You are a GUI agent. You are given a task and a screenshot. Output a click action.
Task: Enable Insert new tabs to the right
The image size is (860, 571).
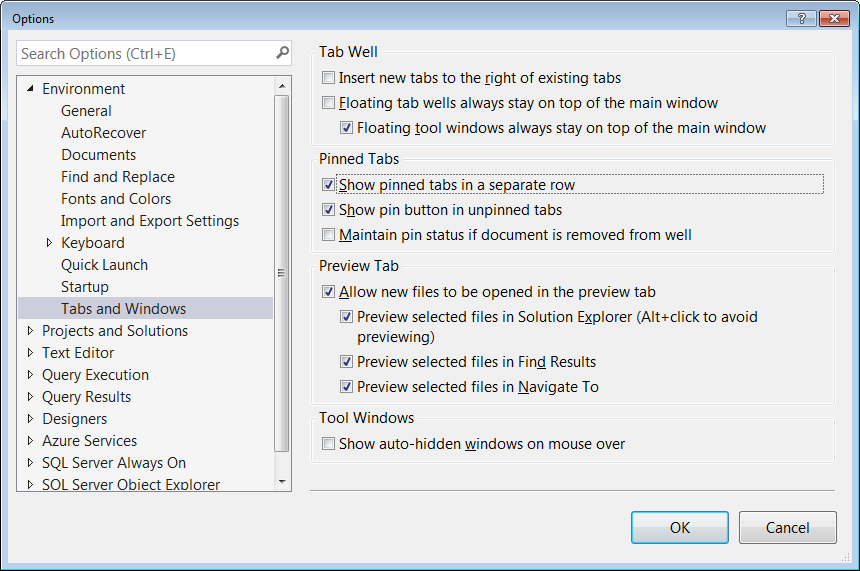click(x=329, y=78)
